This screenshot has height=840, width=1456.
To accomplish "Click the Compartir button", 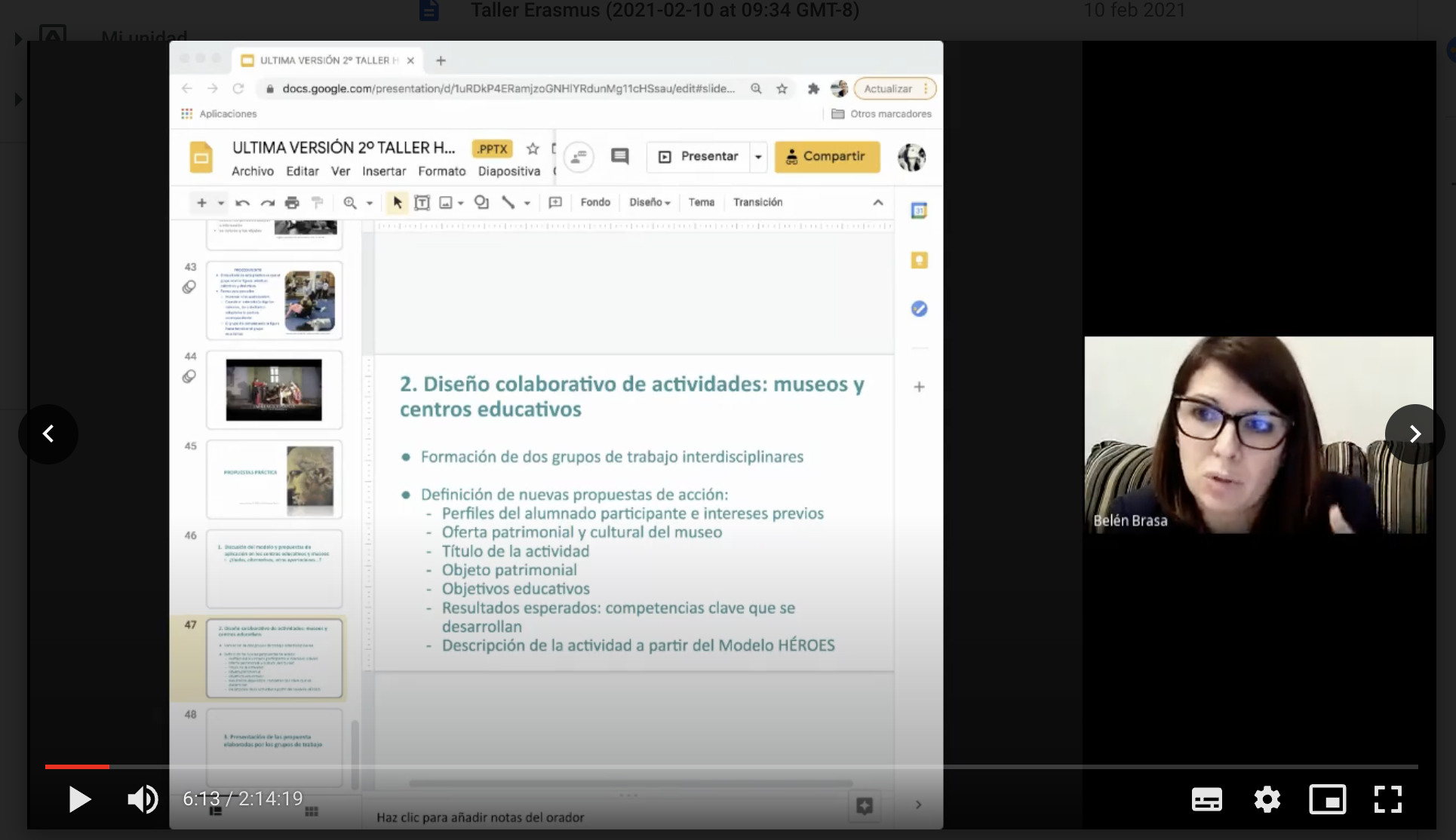I will pyautogui.click(x=827, y=157).
